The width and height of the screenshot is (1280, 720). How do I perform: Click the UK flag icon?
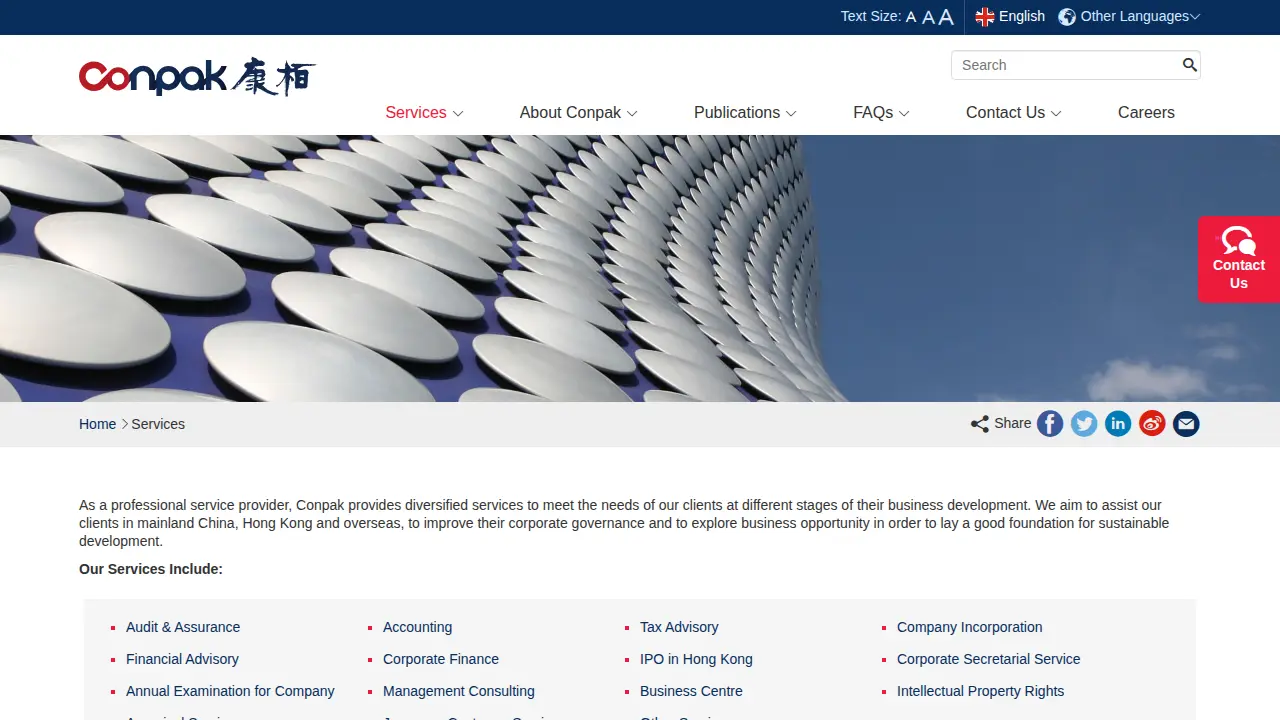[x=985, y=17]
